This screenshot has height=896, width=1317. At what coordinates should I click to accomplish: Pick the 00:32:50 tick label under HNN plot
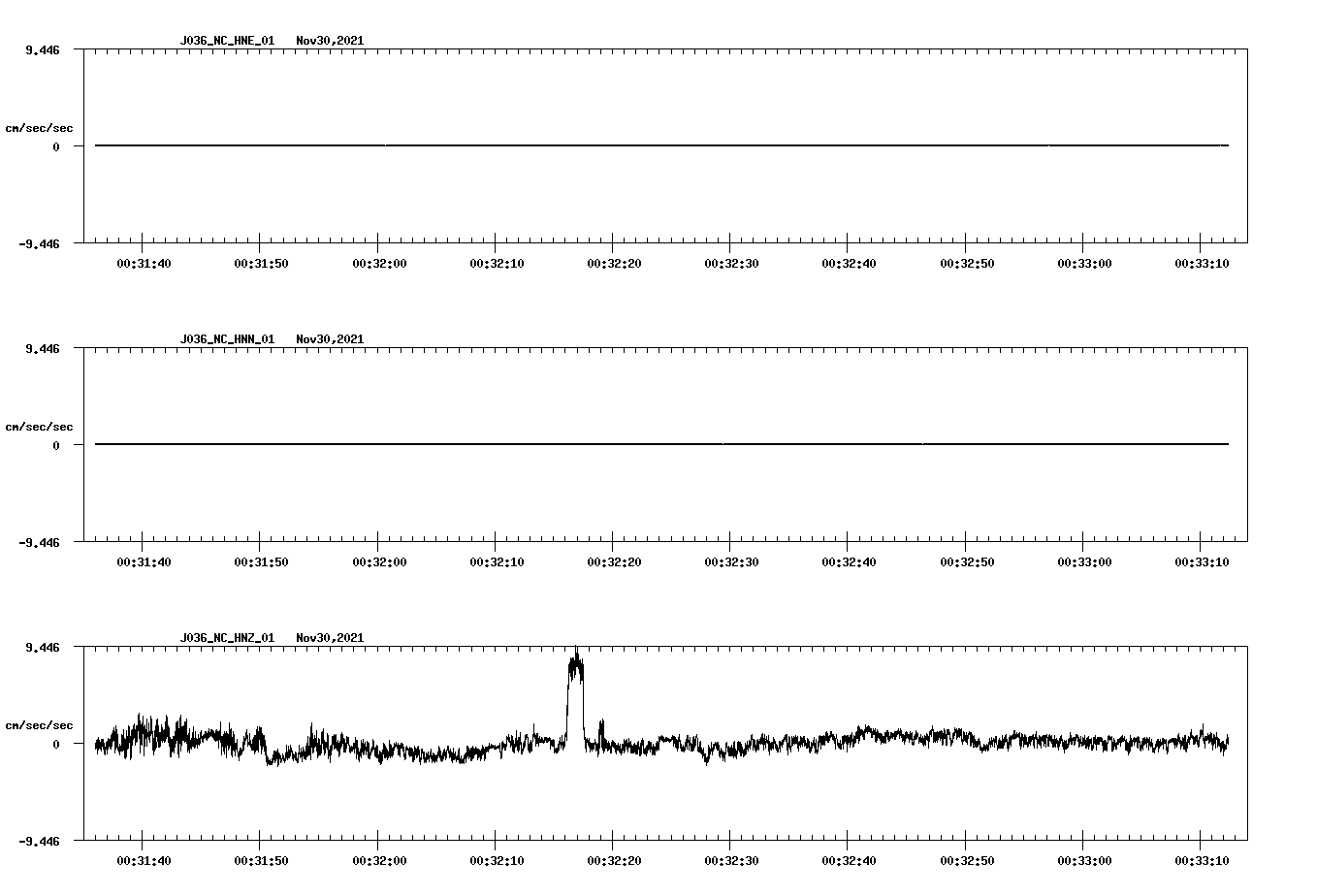pos(967,561)
